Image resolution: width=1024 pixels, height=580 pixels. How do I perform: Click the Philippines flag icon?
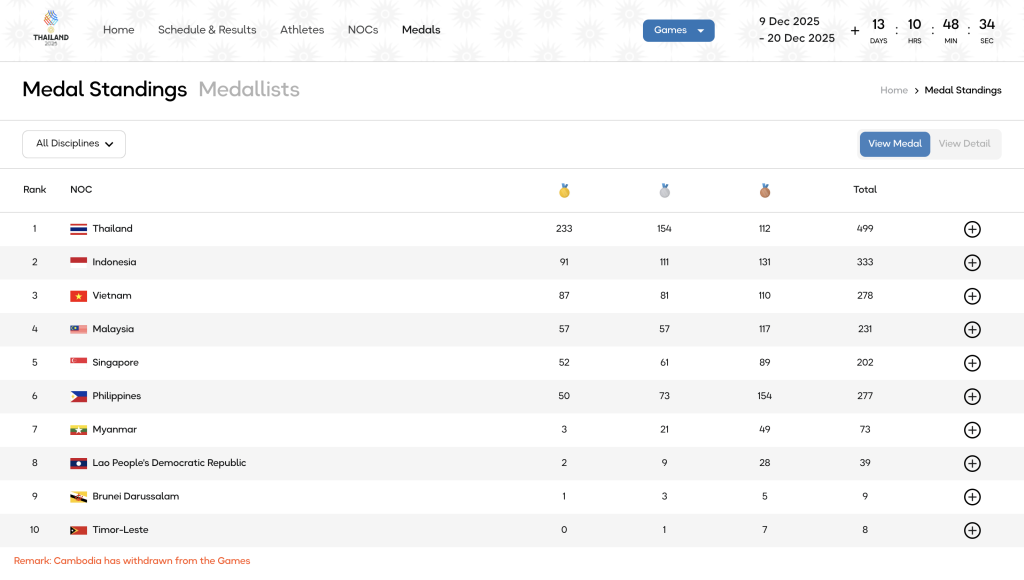(x=78, y=396)
